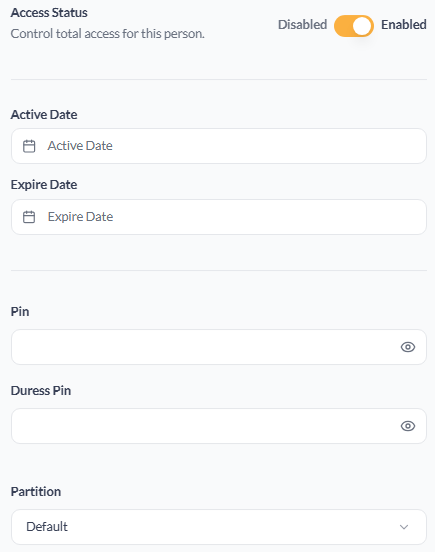Click the Expire Date field label
This screenshot has width=435, height=552.
(44, 185)
